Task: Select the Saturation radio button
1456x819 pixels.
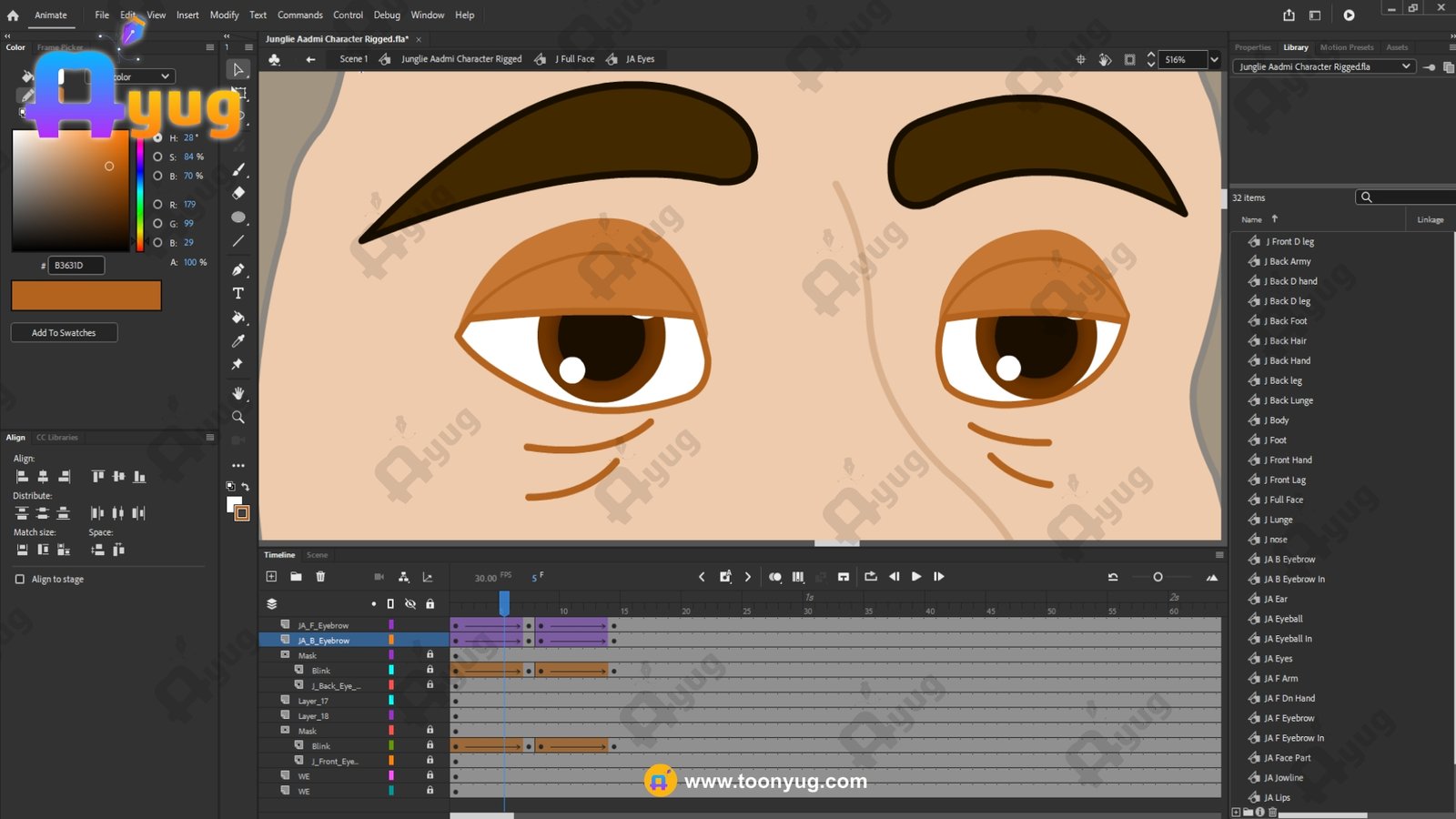Action: click(158, 157)
